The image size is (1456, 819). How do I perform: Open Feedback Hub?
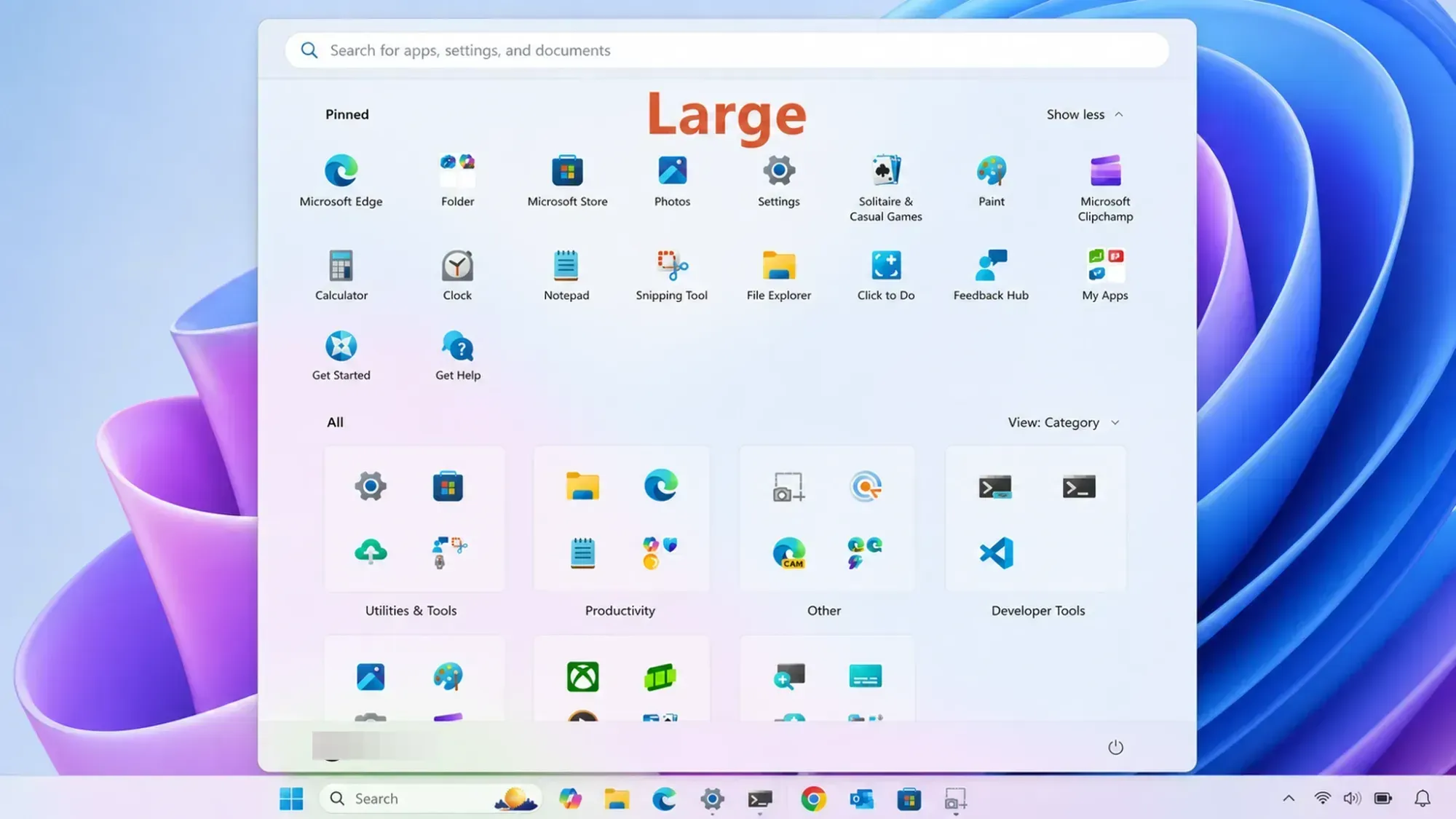tap(991, 275)
